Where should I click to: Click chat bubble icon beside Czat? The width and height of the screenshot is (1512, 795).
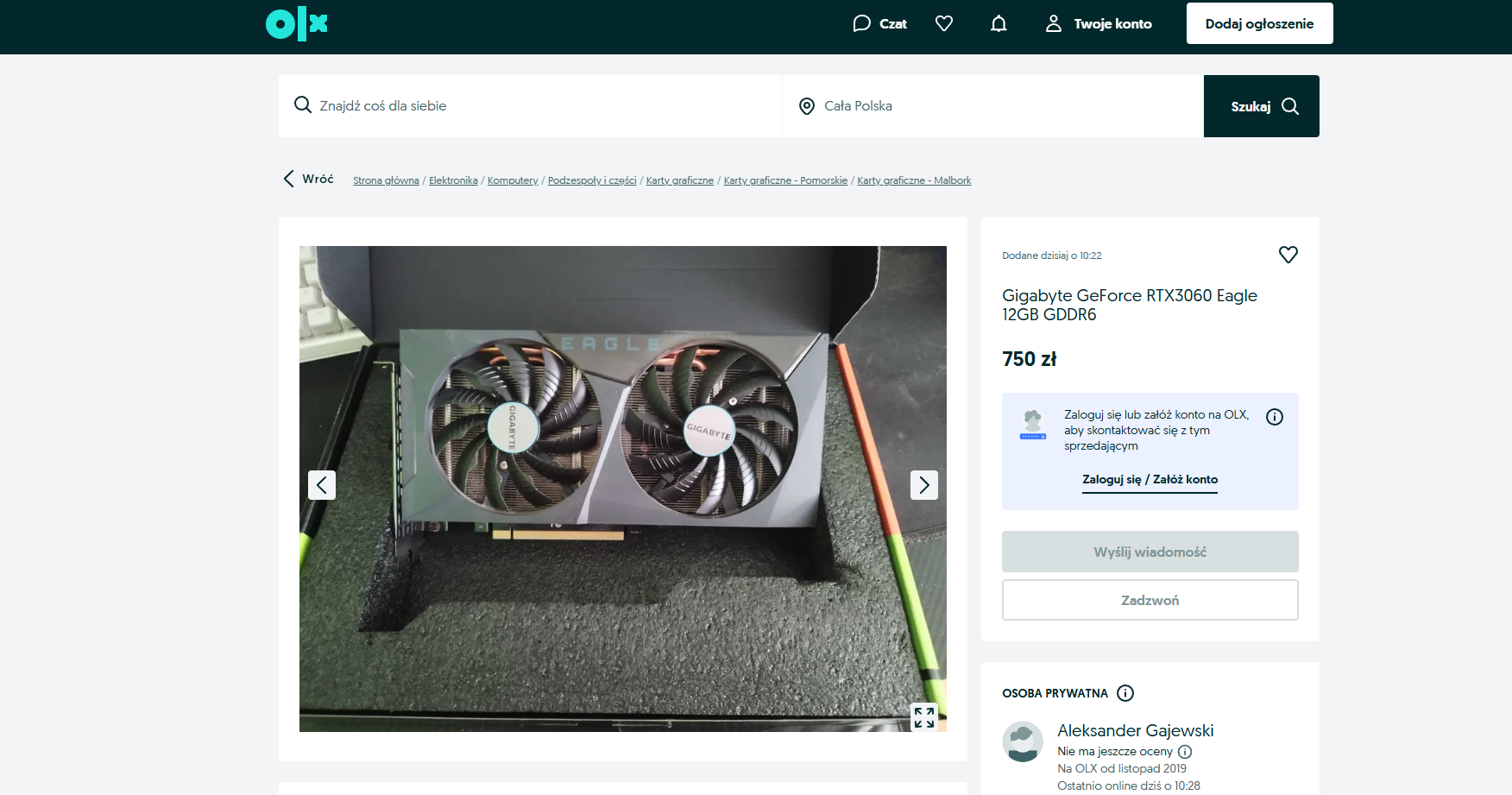click(x=861, y=23)
